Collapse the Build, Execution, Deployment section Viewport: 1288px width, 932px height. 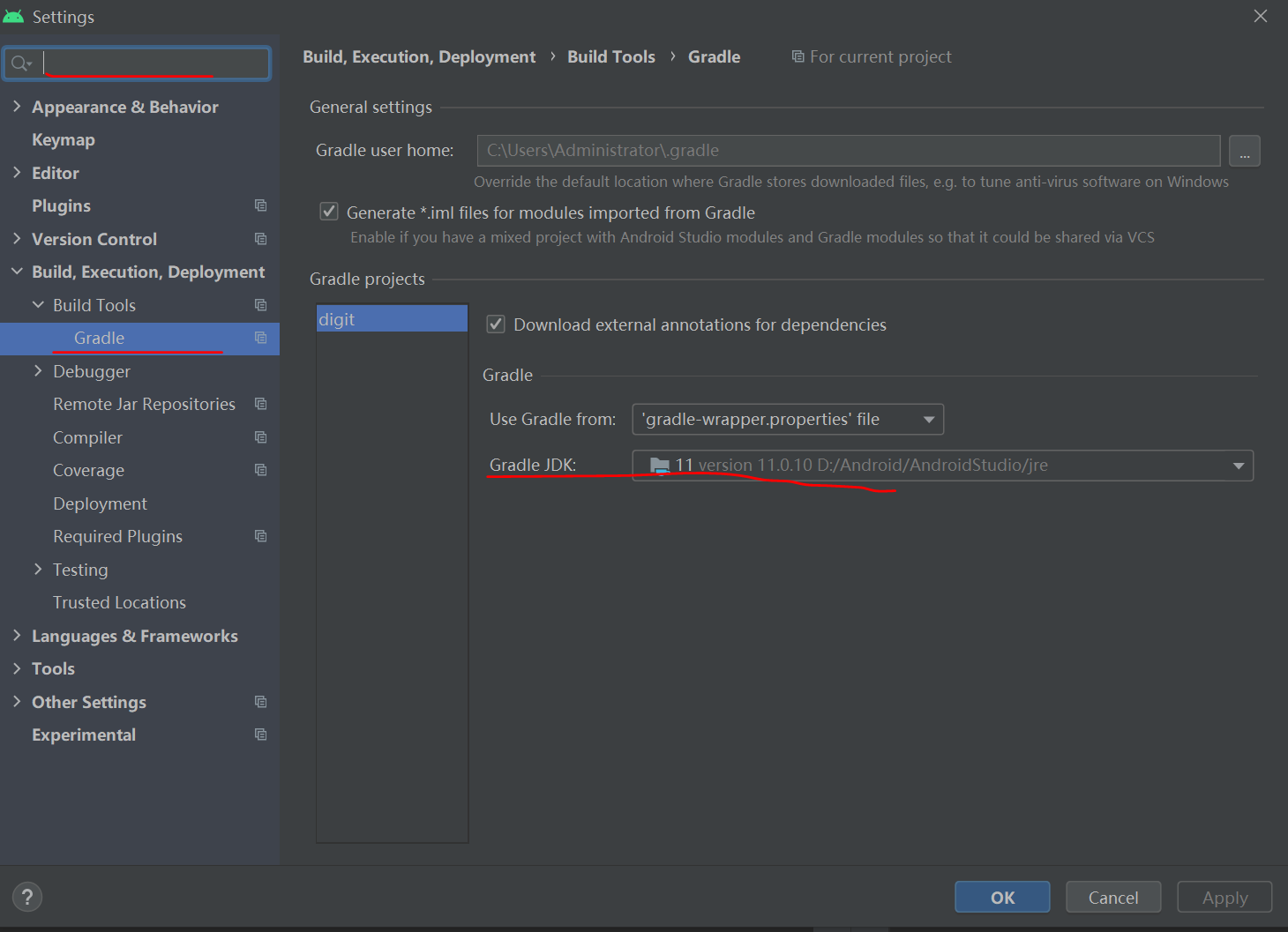pyautogui.click(x=18, y=272)
